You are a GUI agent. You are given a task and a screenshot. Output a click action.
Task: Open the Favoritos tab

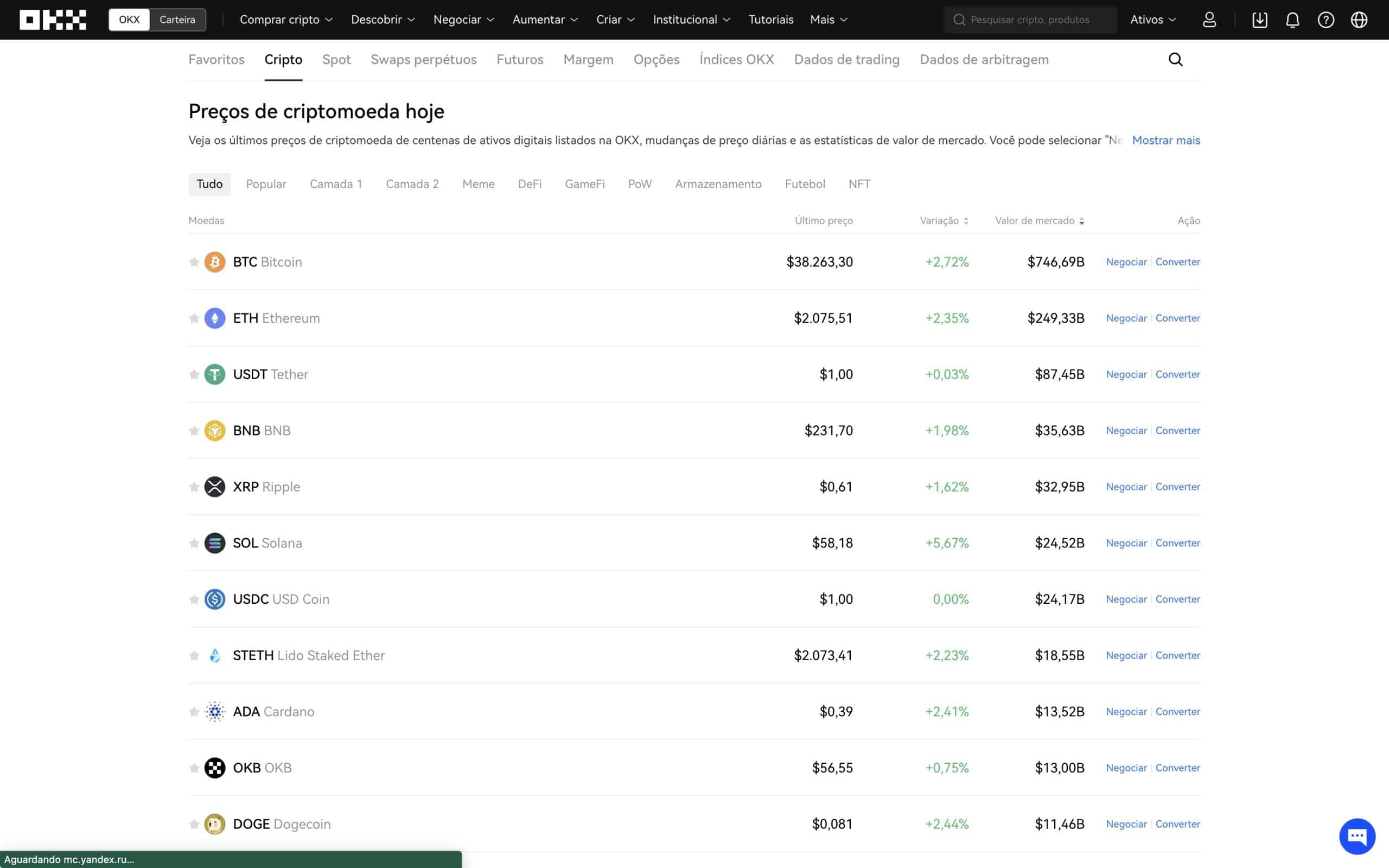click(x=216, y=60)
